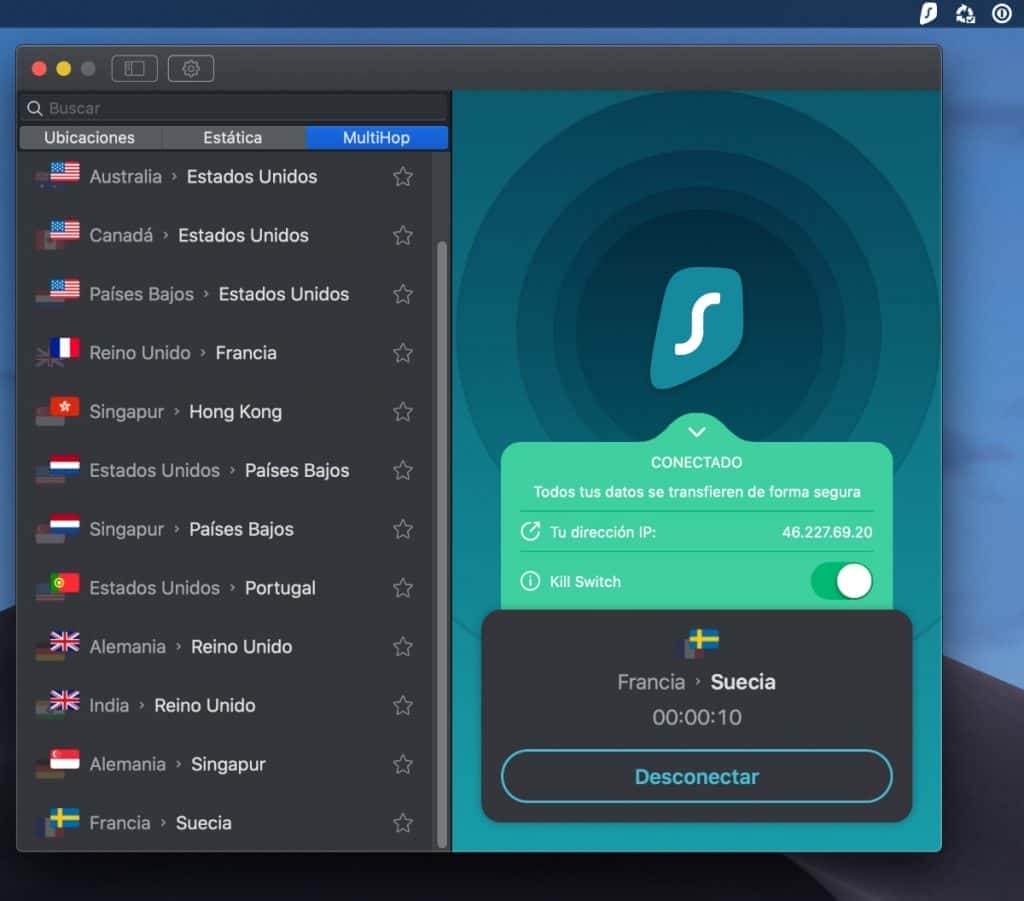Image resolution: width=1024 pixels, height=901 pixels.
Task: Connect via India › Reino Unido
Action: (225, 705)
